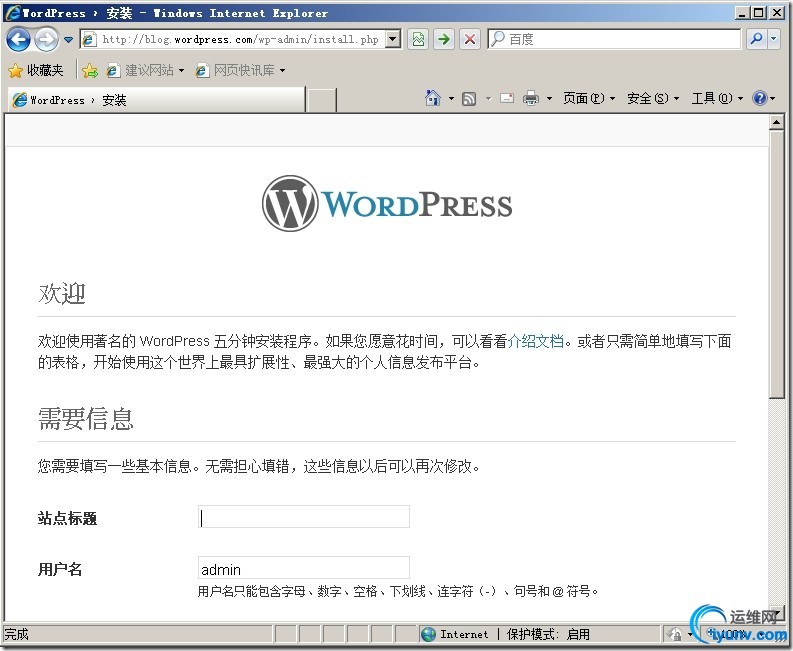Open the 收藏夹 favorites button
Image resolution: width=793 pixels, height=651 pixels.
click(36, 70)
